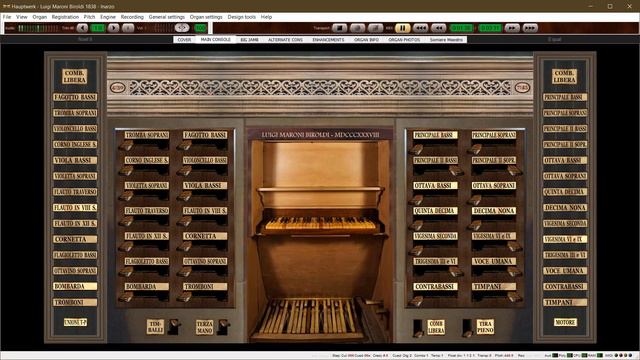The image size is (640, 360).
Task: Click the audio level meter in the toolbar
Action: coord(39,28)
